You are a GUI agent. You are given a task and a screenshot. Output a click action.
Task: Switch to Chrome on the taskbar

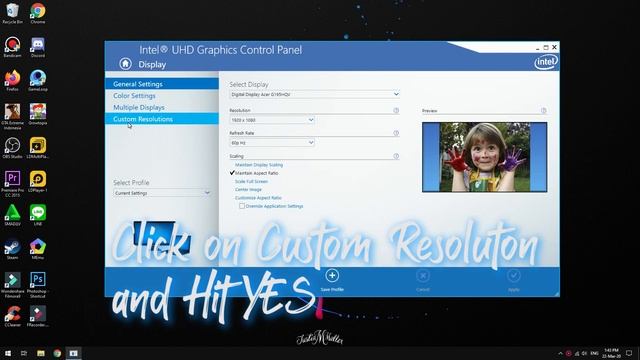[x=57, y=353]
